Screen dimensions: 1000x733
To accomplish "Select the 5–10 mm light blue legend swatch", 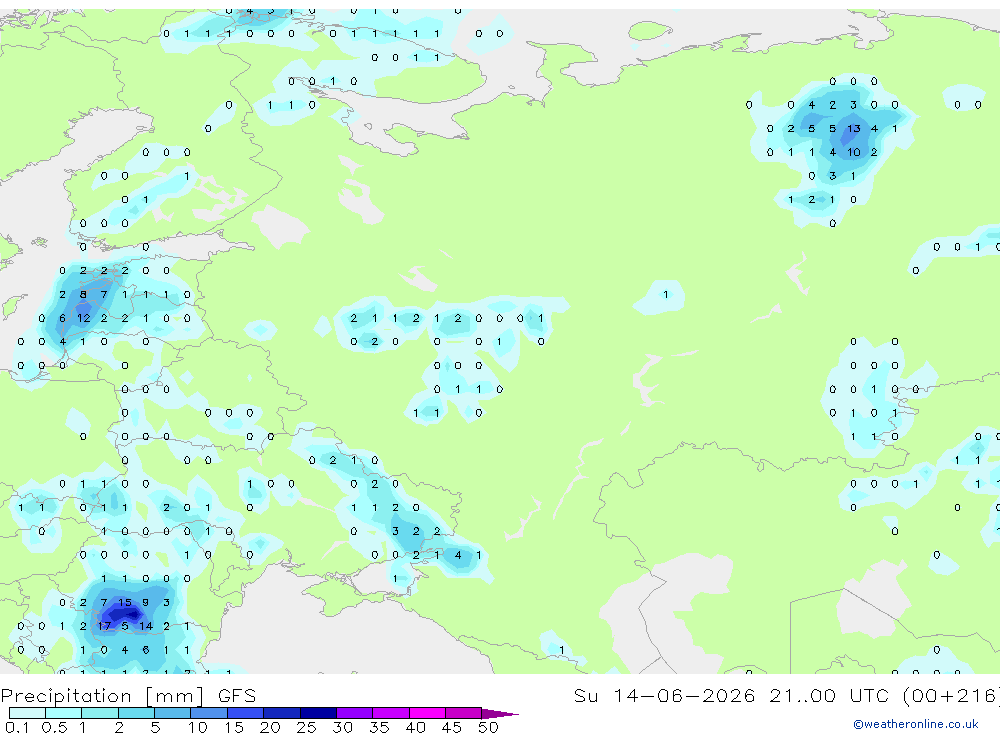I will 172,713.
